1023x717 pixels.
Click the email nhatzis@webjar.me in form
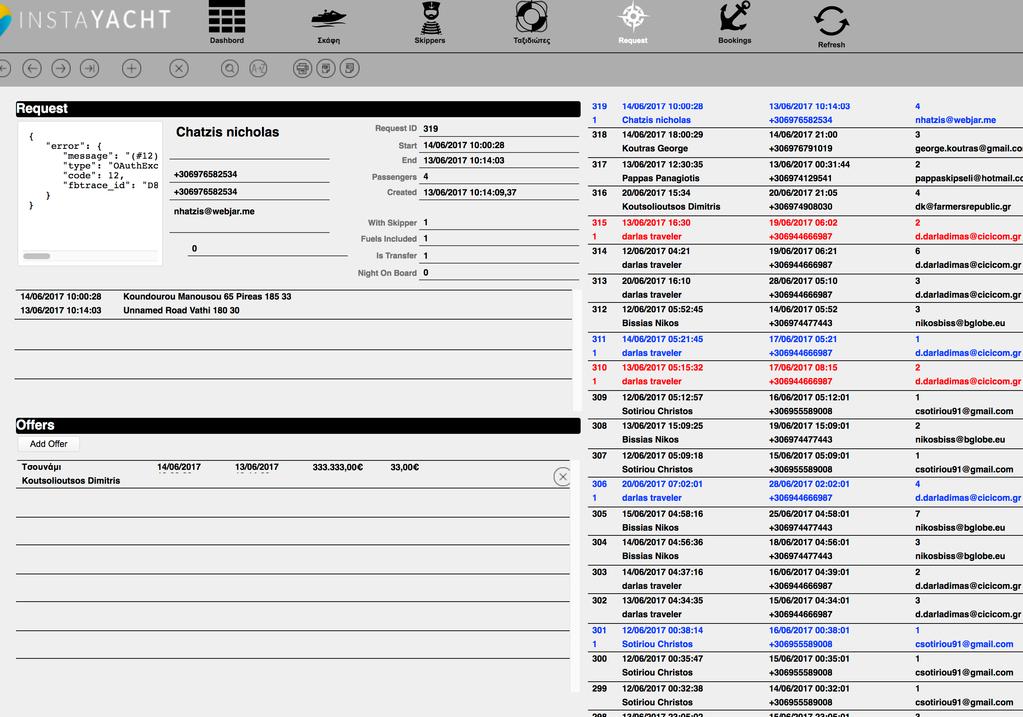point(214,211)
